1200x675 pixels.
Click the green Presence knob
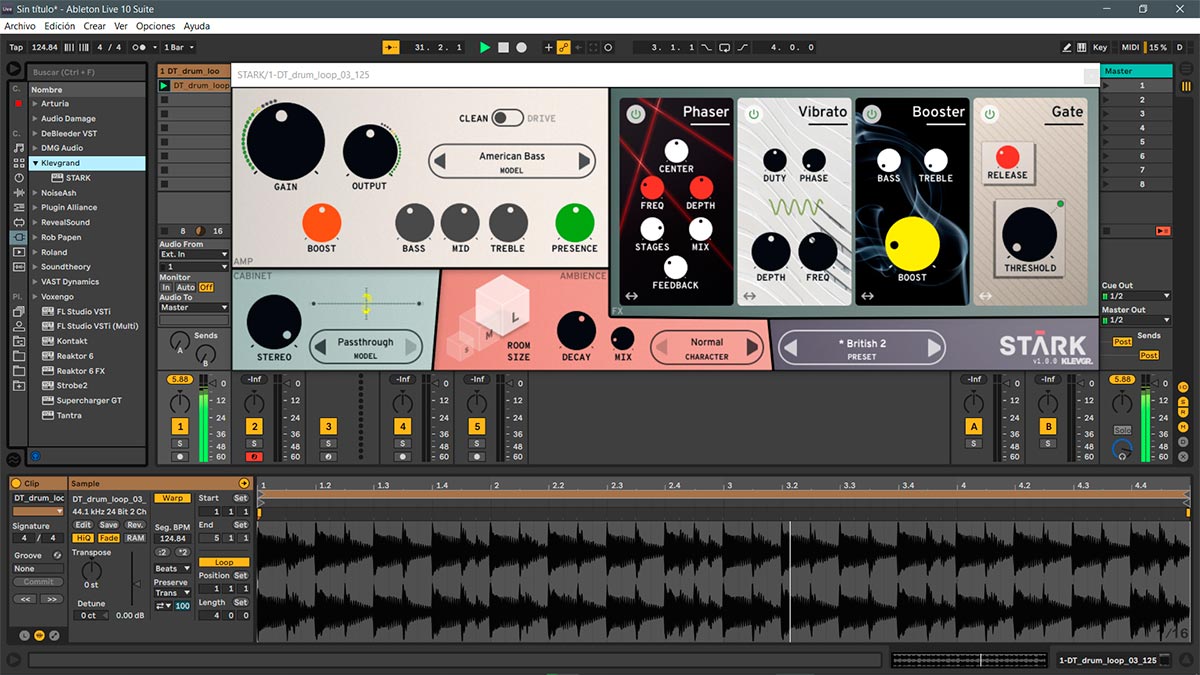pyautogui.click(x=575, y=223)
